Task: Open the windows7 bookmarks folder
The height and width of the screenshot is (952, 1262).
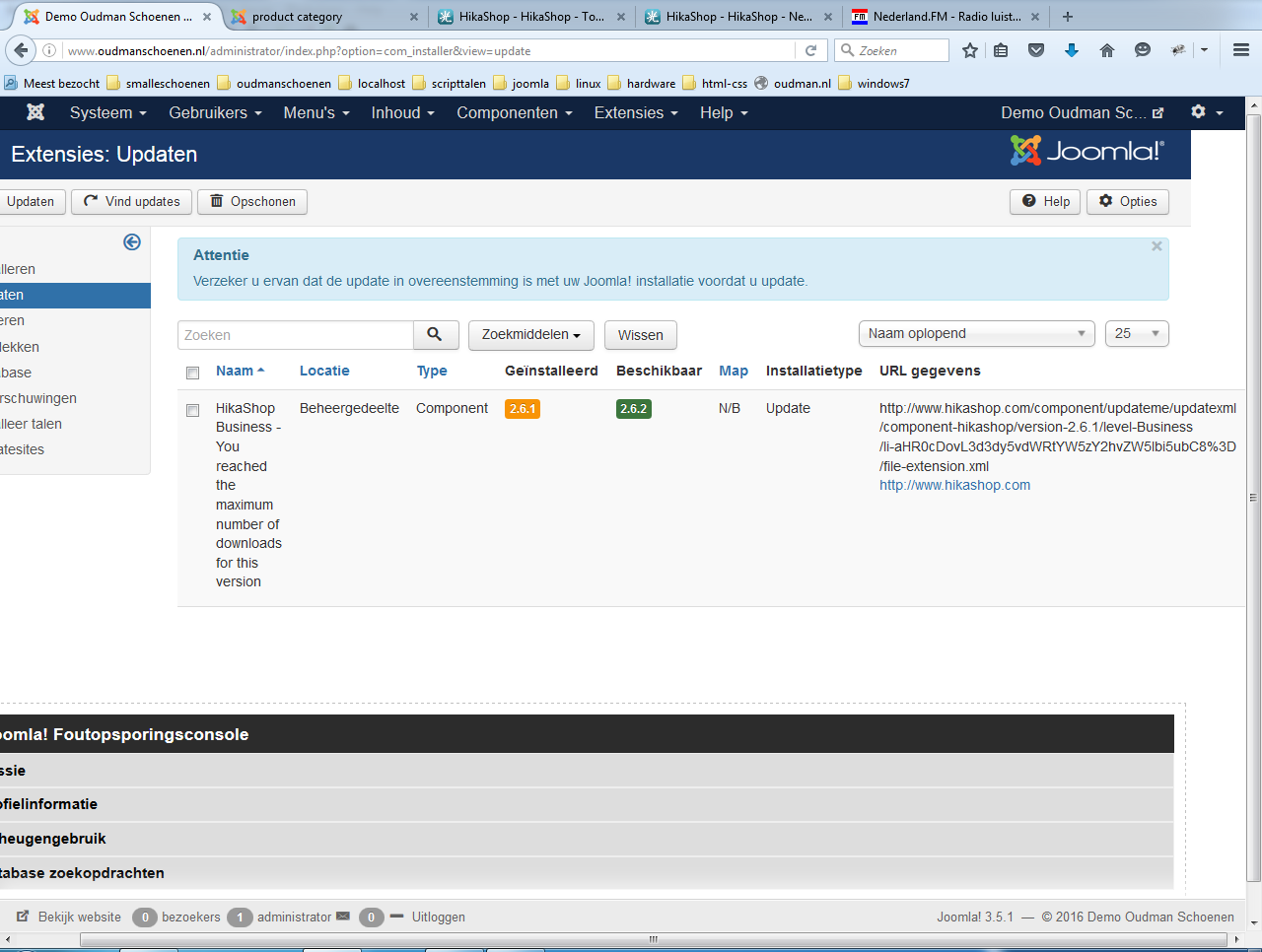Action: click(874, 84)
